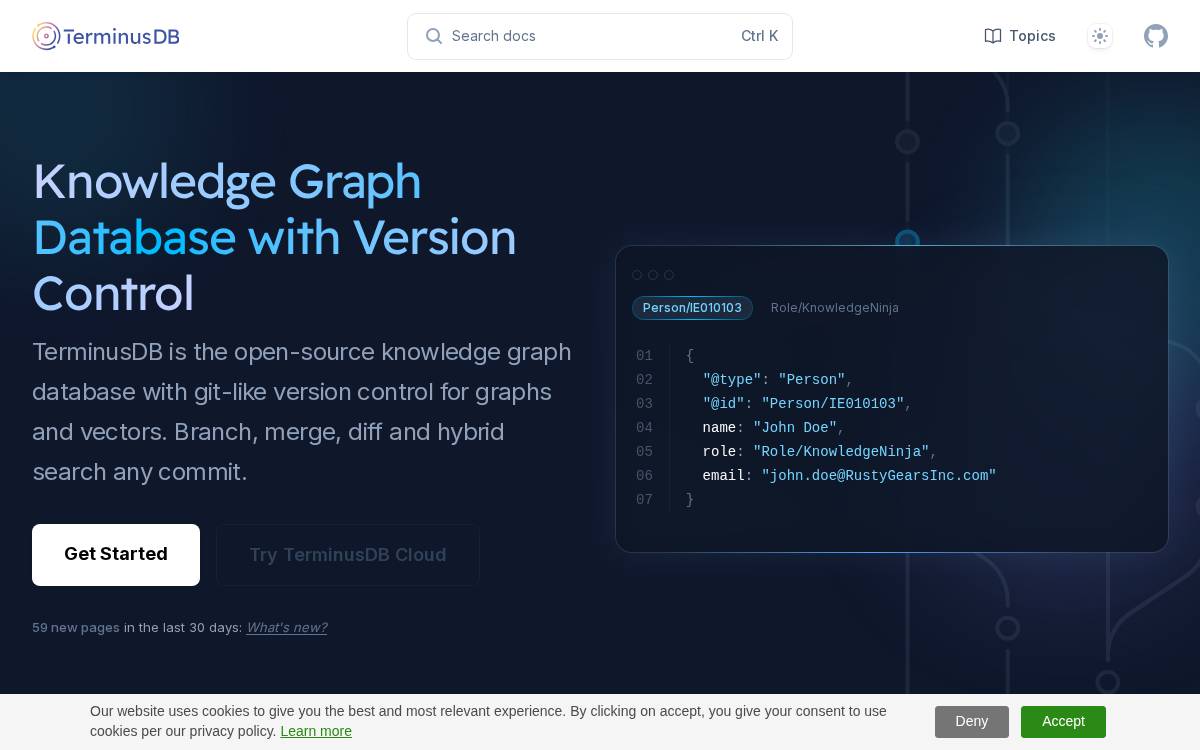Open the TerminusDB logo home link
Screen dimensions: 1200x750
(x=106, y=36)
